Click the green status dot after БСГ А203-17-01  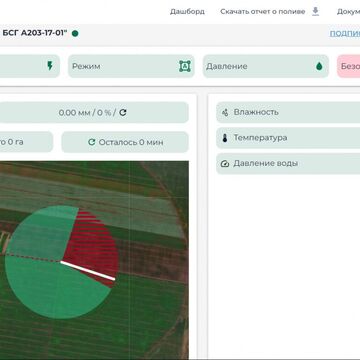click(x=75, y=33)
